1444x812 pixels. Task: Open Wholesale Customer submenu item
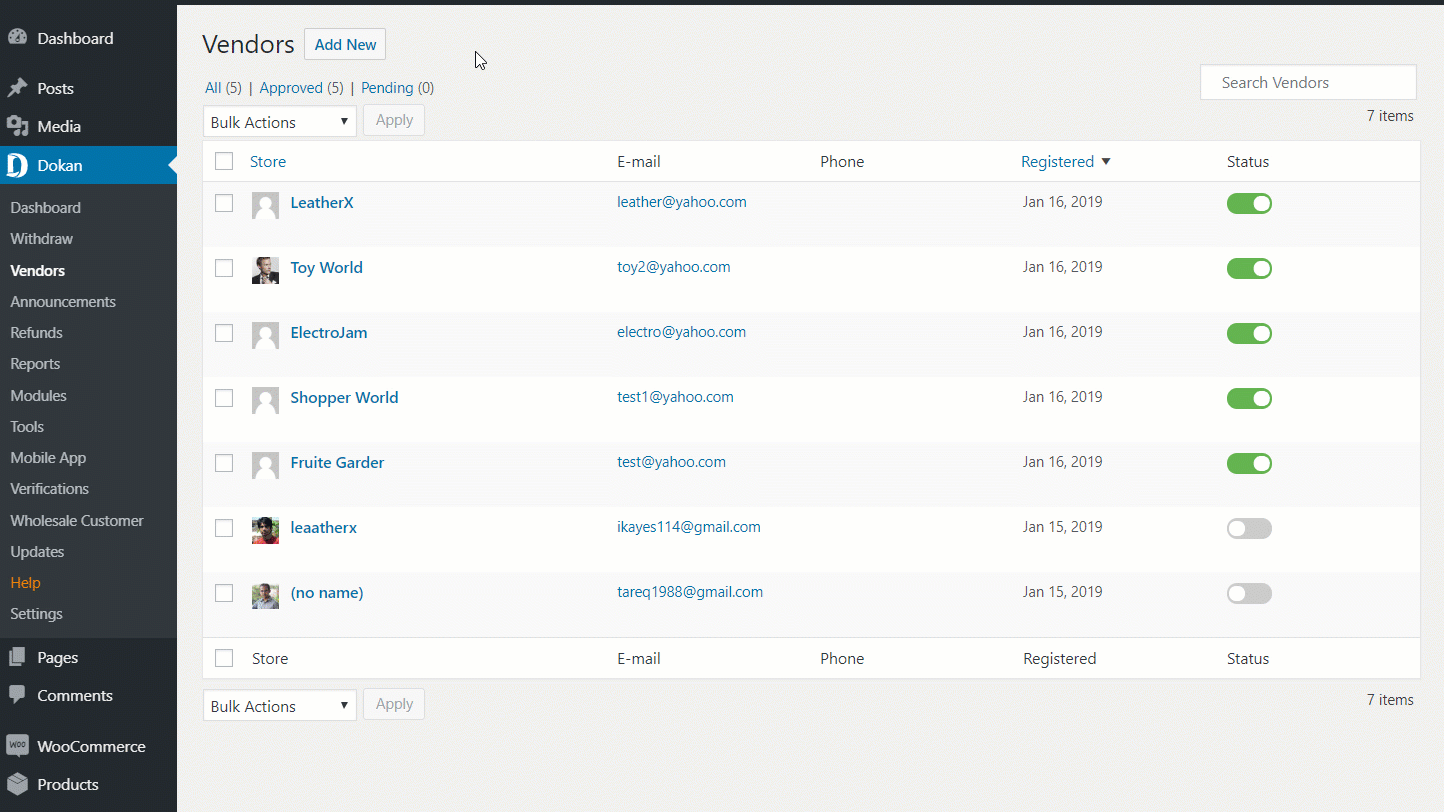(x=77, y=521)
